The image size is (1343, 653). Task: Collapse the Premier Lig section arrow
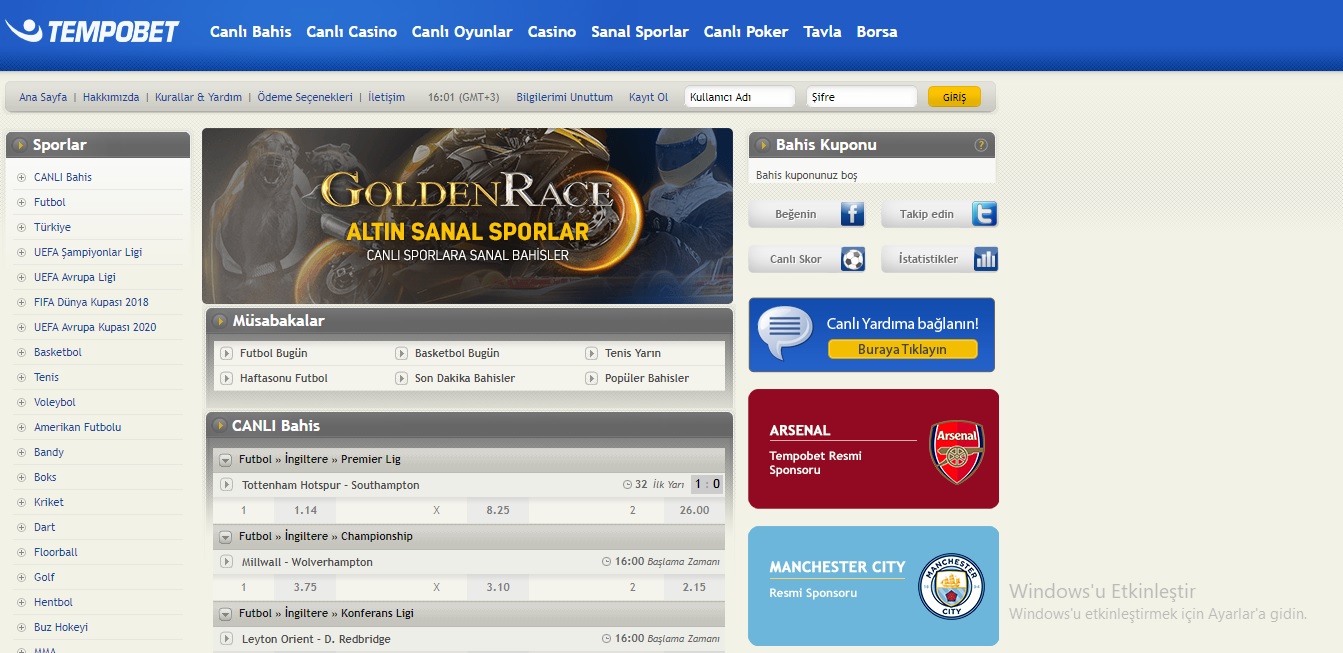tap(225, 460)
